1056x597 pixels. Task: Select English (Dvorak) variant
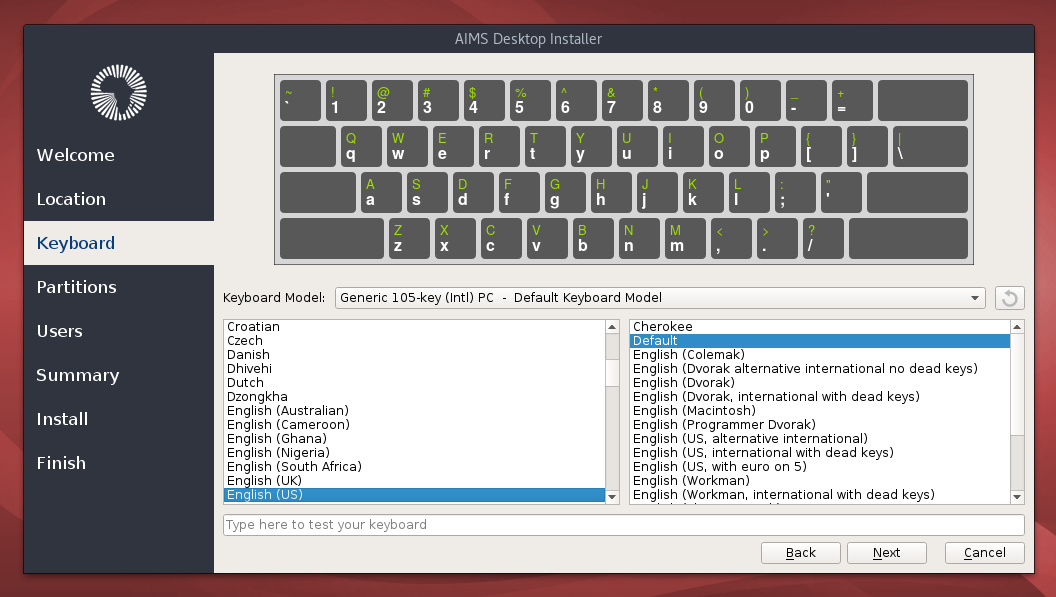click(x=820, y=383)
